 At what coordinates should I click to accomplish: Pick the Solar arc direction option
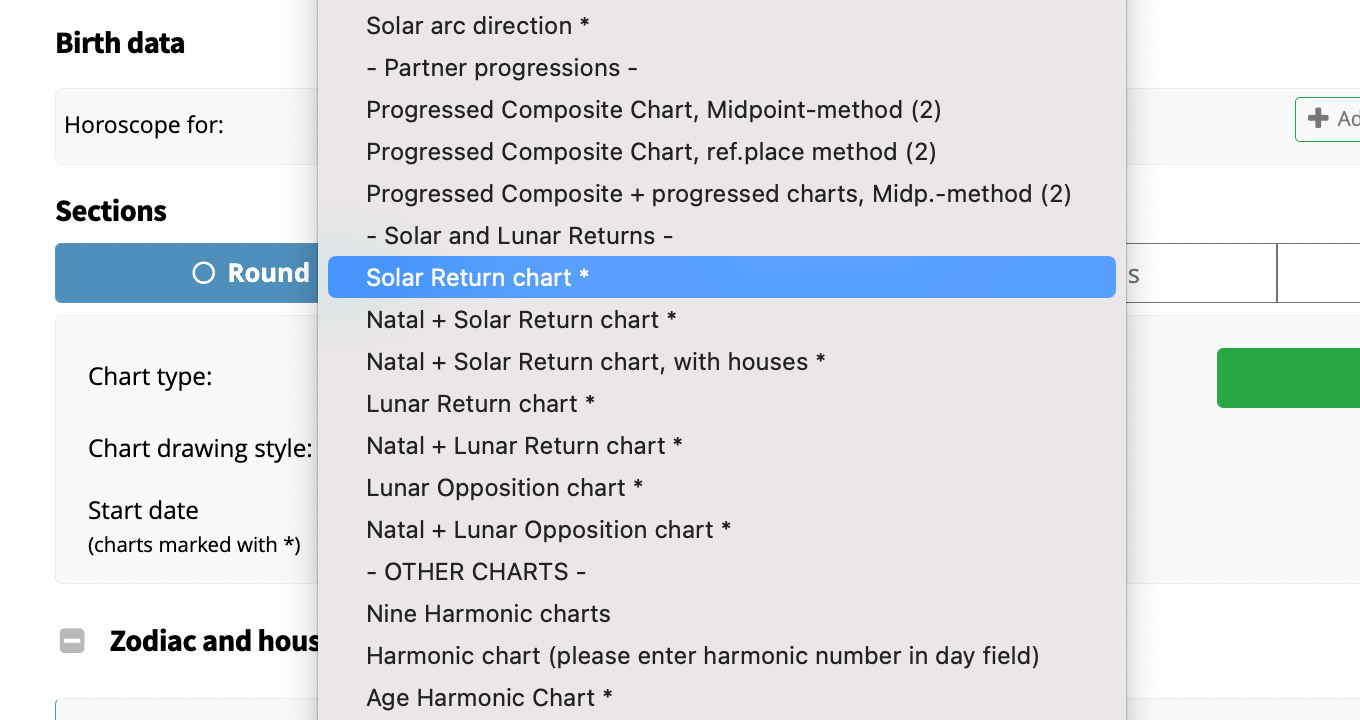[x=477, y=25]
